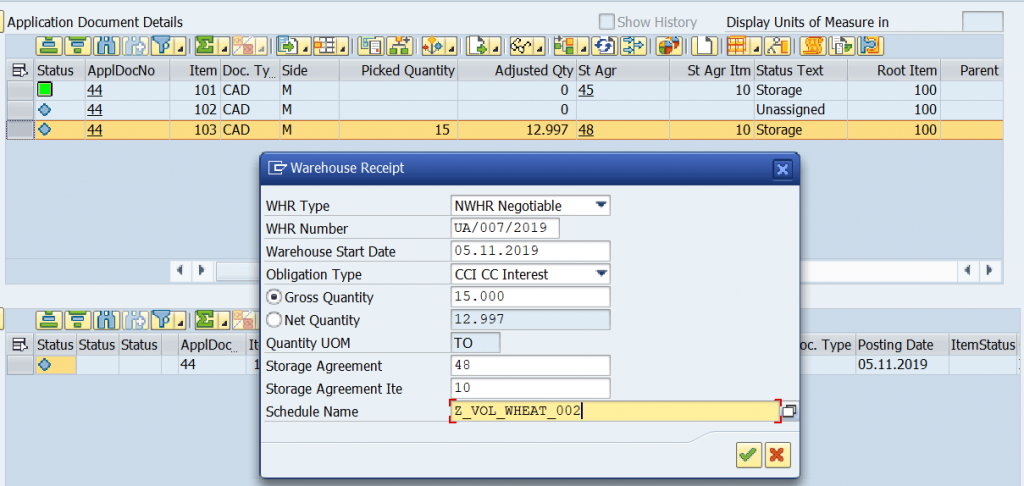Expand the anchor icon options arrow

451,48
